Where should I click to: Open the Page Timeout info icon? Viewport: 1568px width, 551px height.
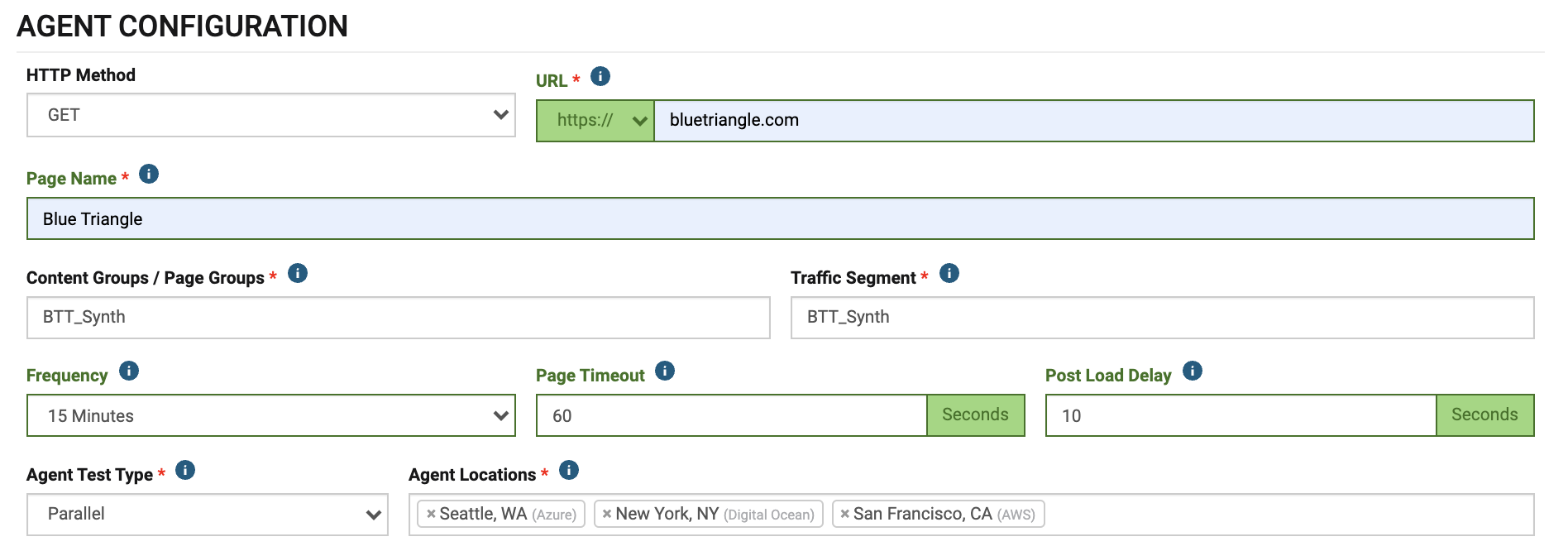tap(665, 371)
